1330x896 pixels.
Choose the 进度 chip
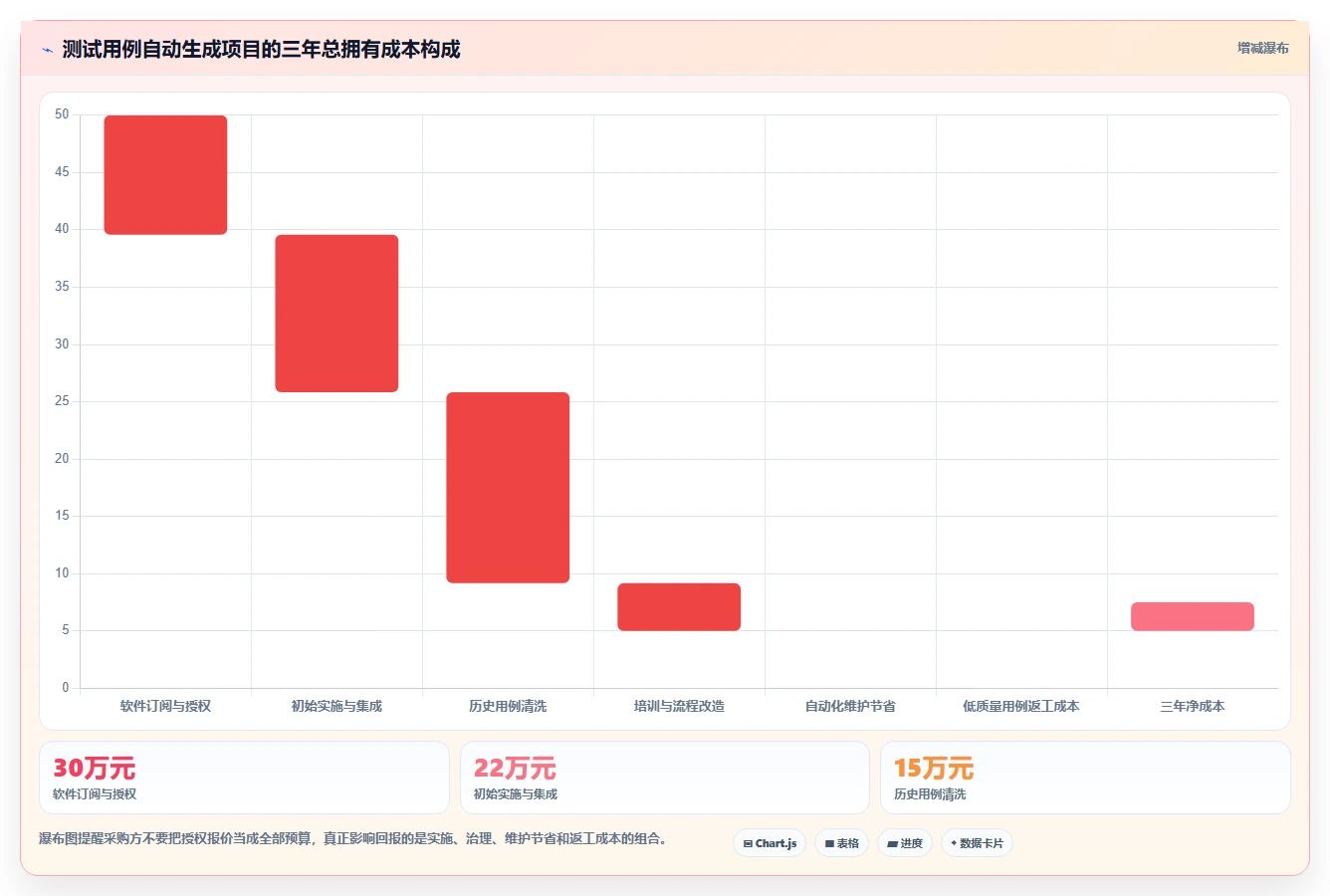click(905, 843)
